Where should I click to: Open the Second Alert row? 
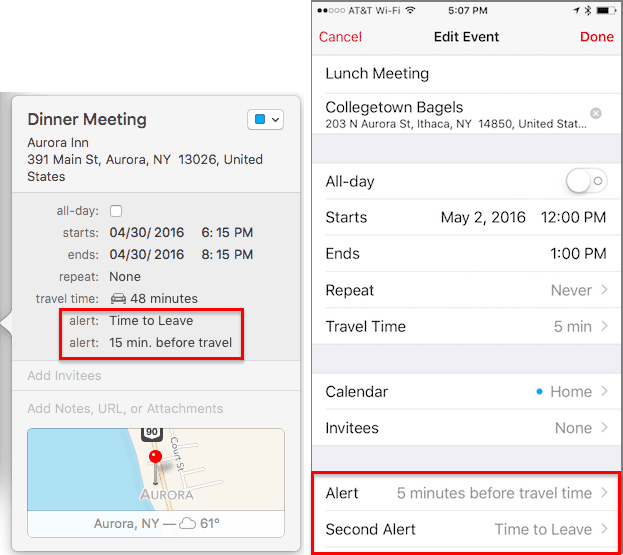click(466, 529)
